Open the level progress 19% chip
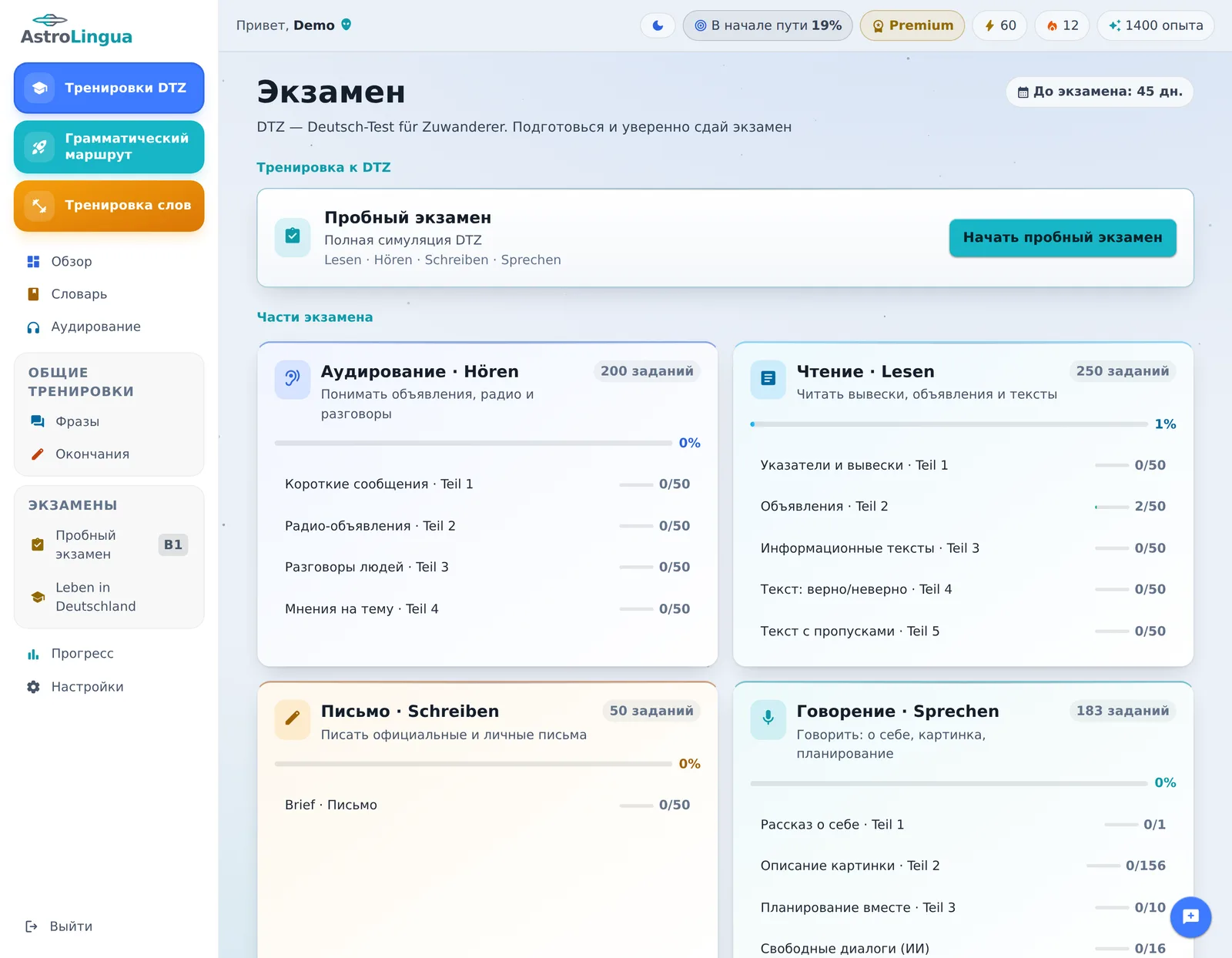 tap(768, 25)
